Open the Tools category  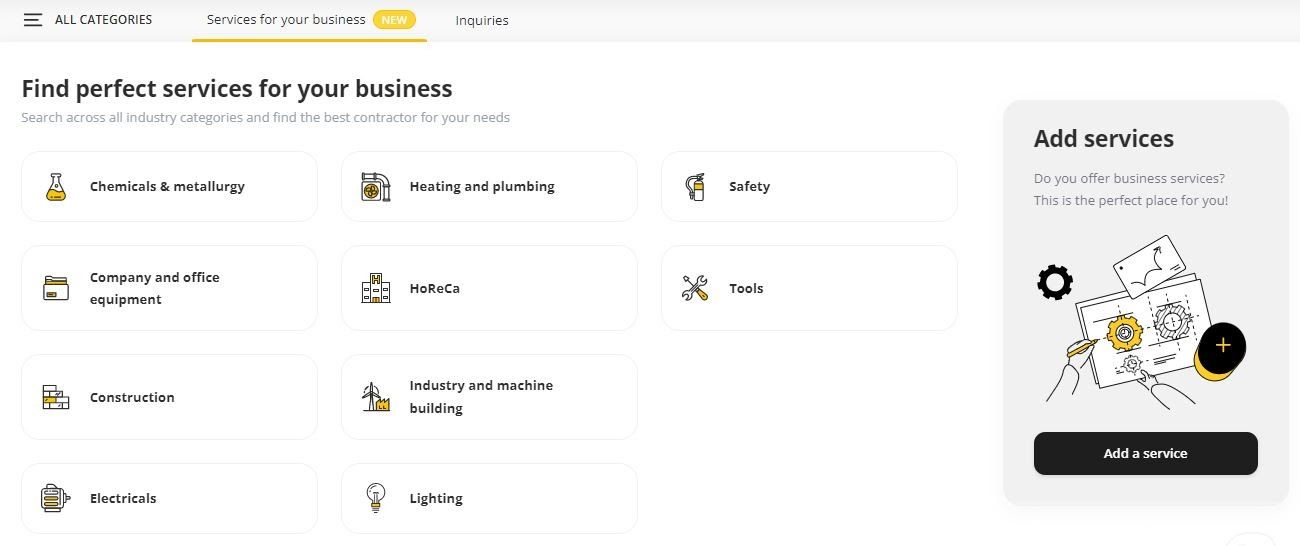coord(809,288)
